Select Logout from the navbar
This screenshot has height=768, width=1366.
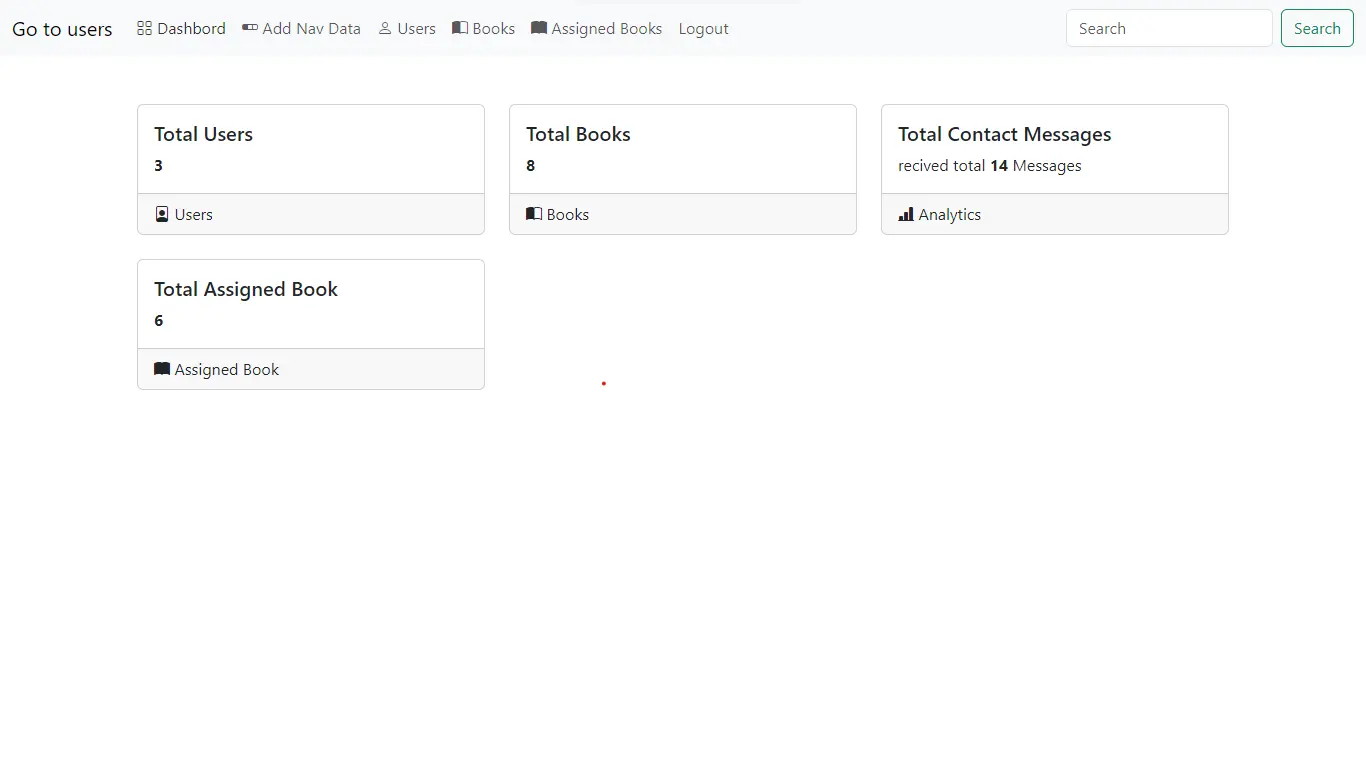[x=703, y=28]
